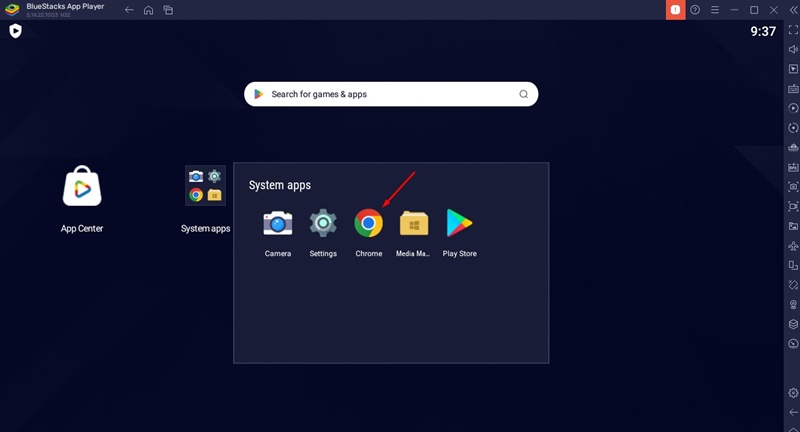Image resolution: width=800 pixels, height=432 pixels.
Task: Click the BlueStacks back arrow in title bar
Action: [x=129, y=10]
